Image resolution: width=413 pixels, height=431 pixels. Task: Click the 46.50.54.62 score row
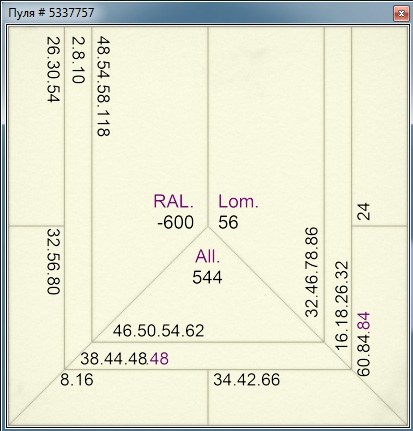[x=158, y=331]
